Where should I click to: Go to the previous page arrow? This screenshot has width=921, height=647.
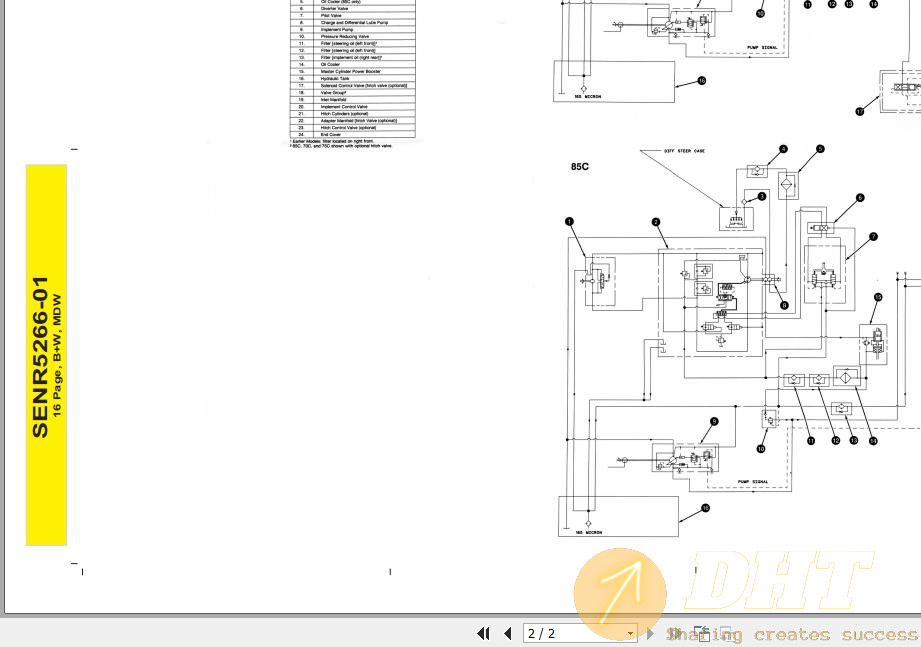tap(508, 633)
